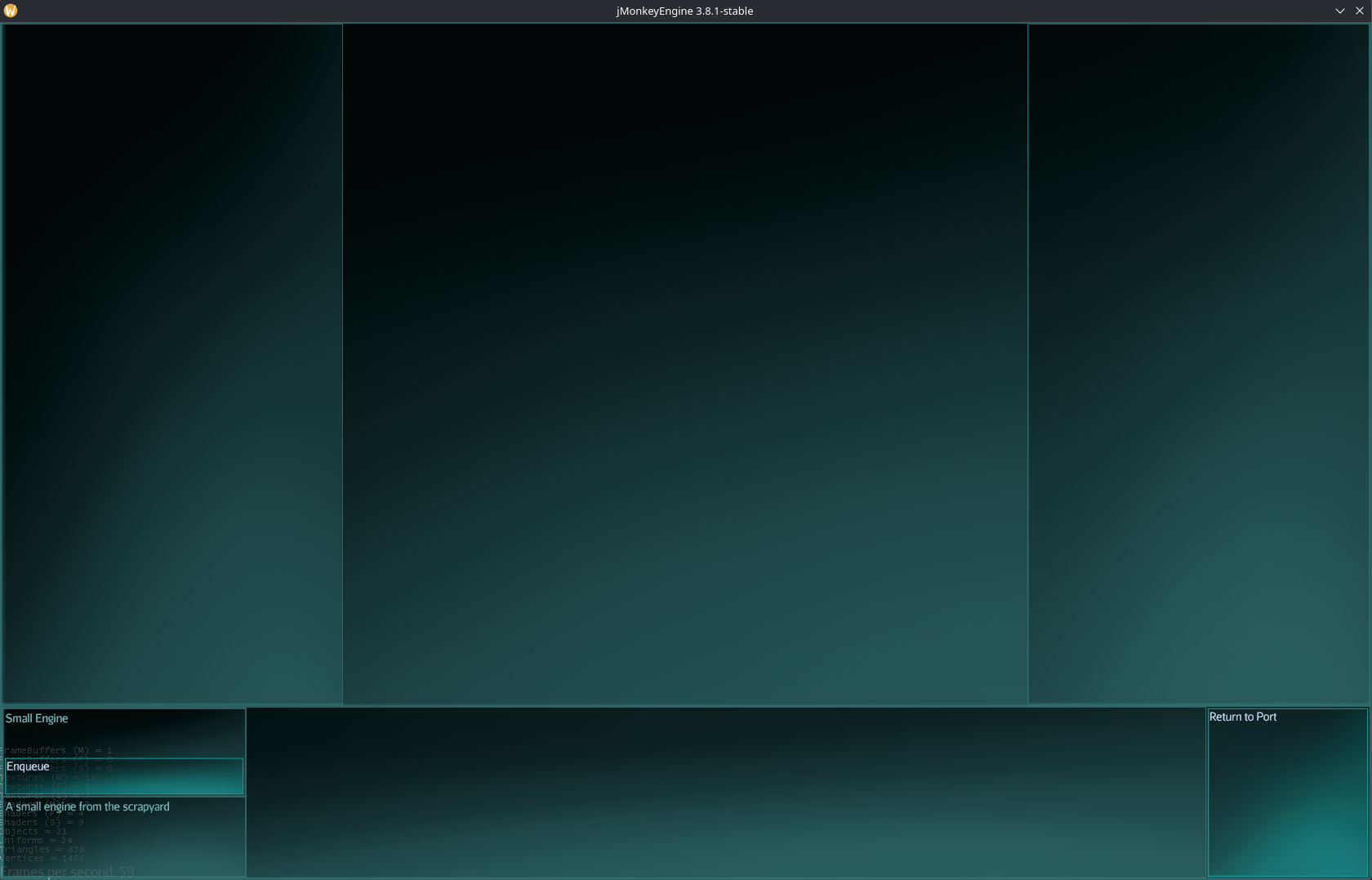Screen dimensions: 1372x880
Task: Close the jMonkeyEngine window
Action: pyautogui.click(x=1360, y=11)
